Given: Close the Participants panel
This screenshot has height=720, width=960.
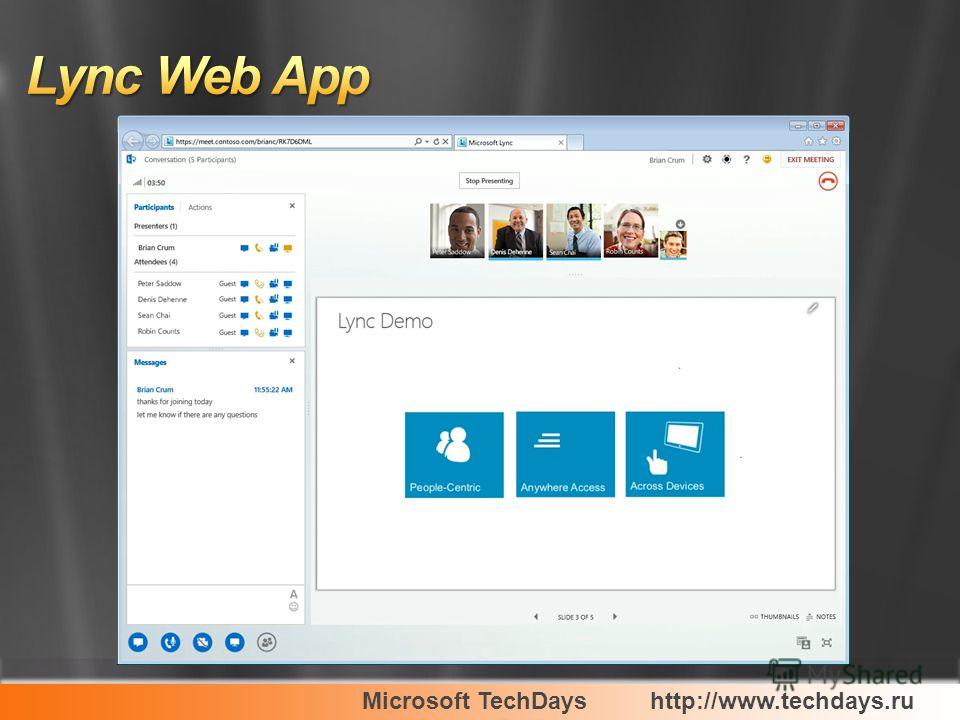Looking at the screenshot, I should pyautogui.click(x=292, y=206).
